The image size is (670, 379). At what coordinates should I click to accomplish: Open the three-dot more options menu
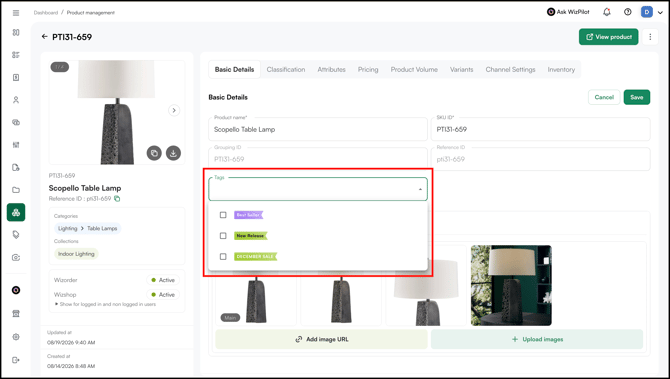[650, 37]
